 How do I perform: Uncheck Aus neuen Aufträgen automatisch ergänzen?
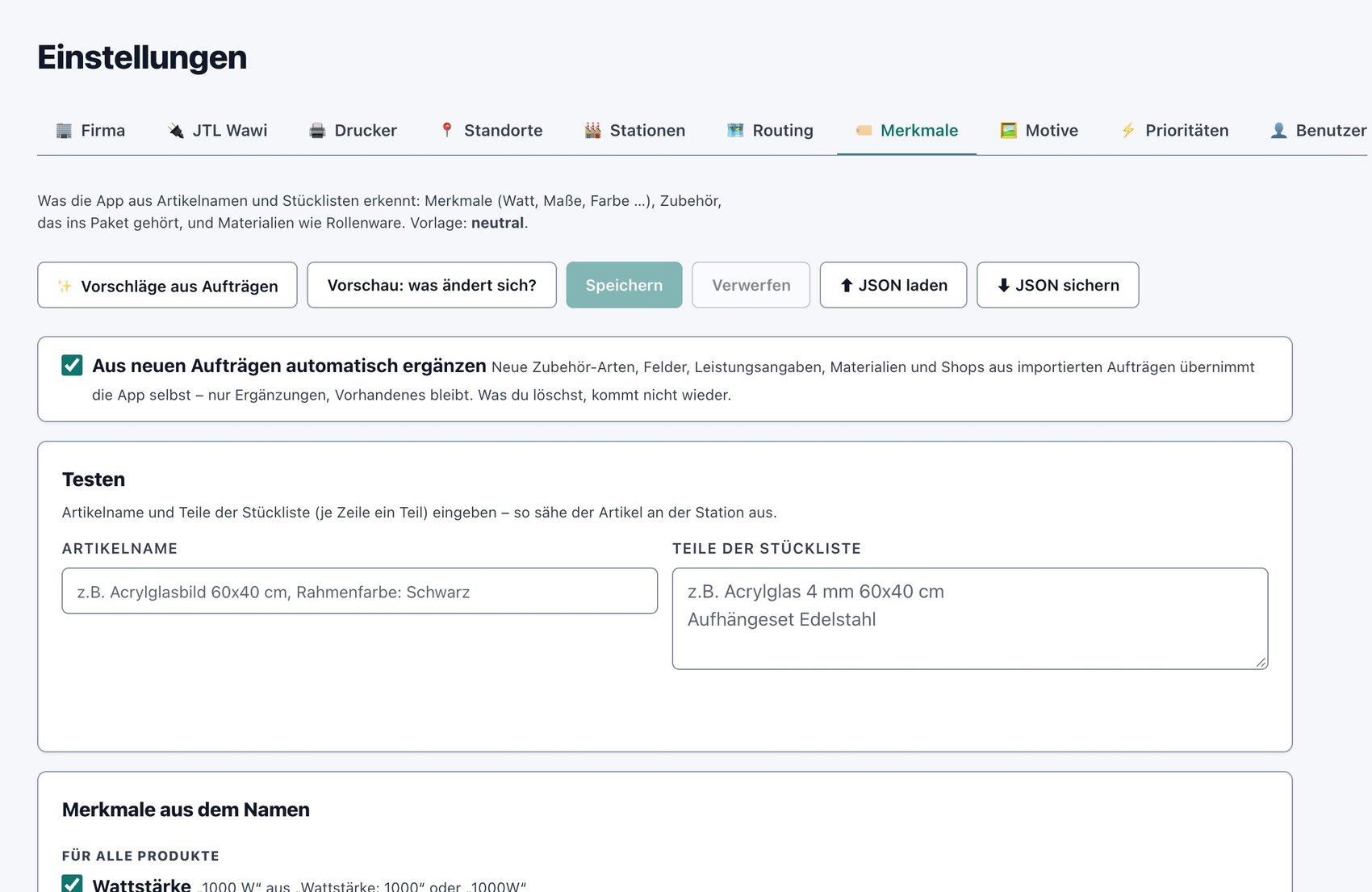click(x=72, y=365)
